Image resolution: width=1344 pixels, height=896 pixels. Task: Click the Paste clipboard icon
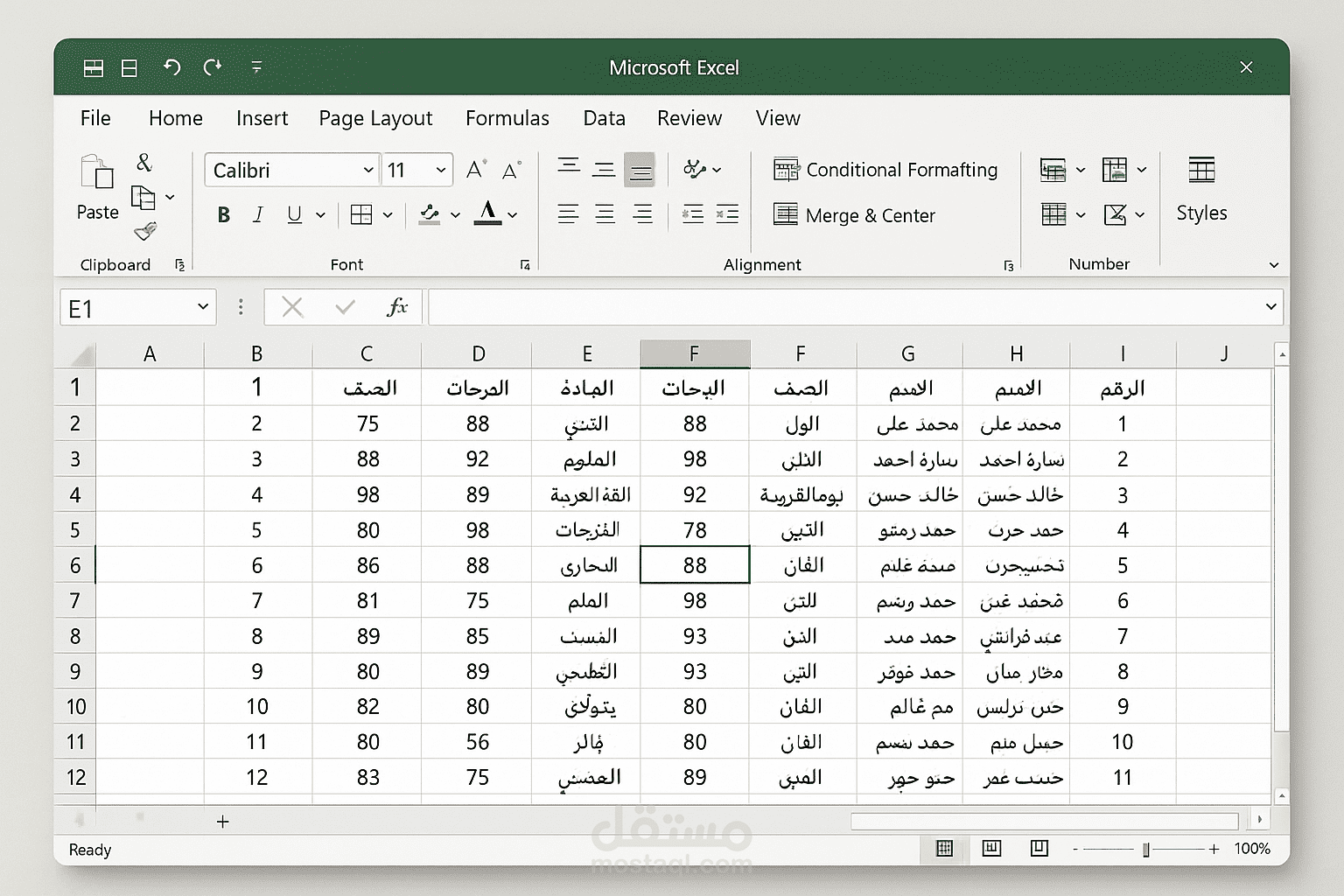pyautogui.click(x=97, y=172)
